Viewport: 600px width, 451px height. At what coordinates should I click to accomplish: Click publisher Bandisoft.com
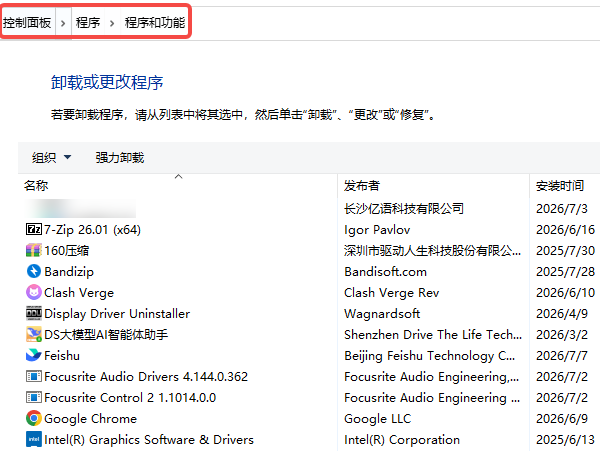click(385, 272)
